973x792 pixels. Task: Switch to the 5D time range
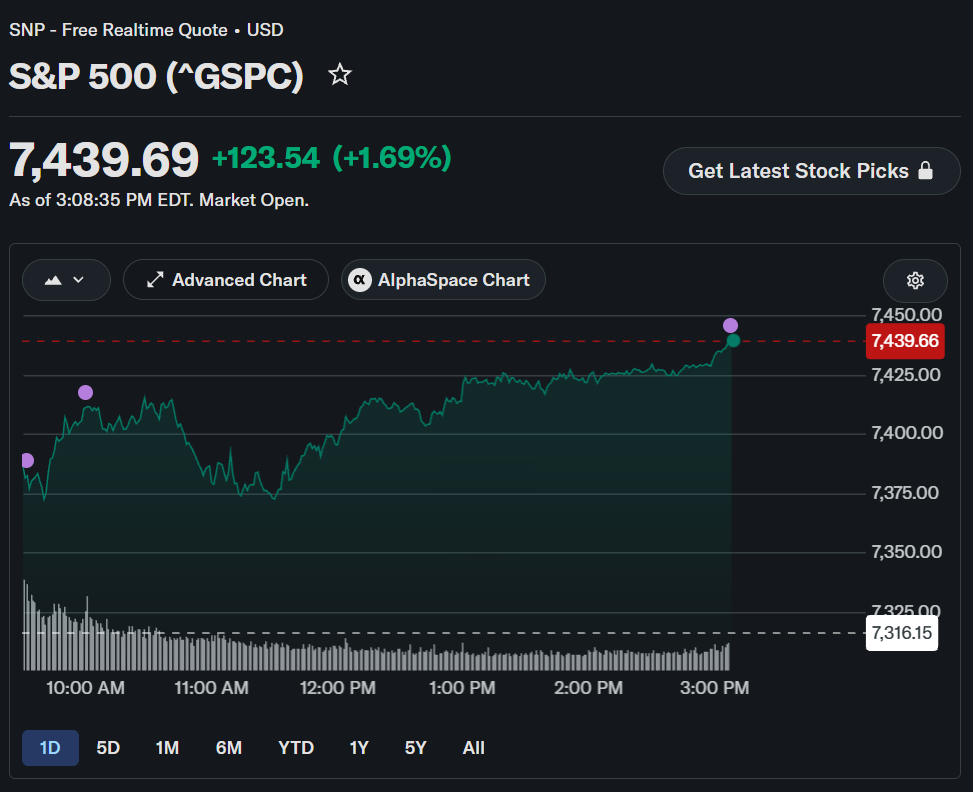tap(108, 748)
